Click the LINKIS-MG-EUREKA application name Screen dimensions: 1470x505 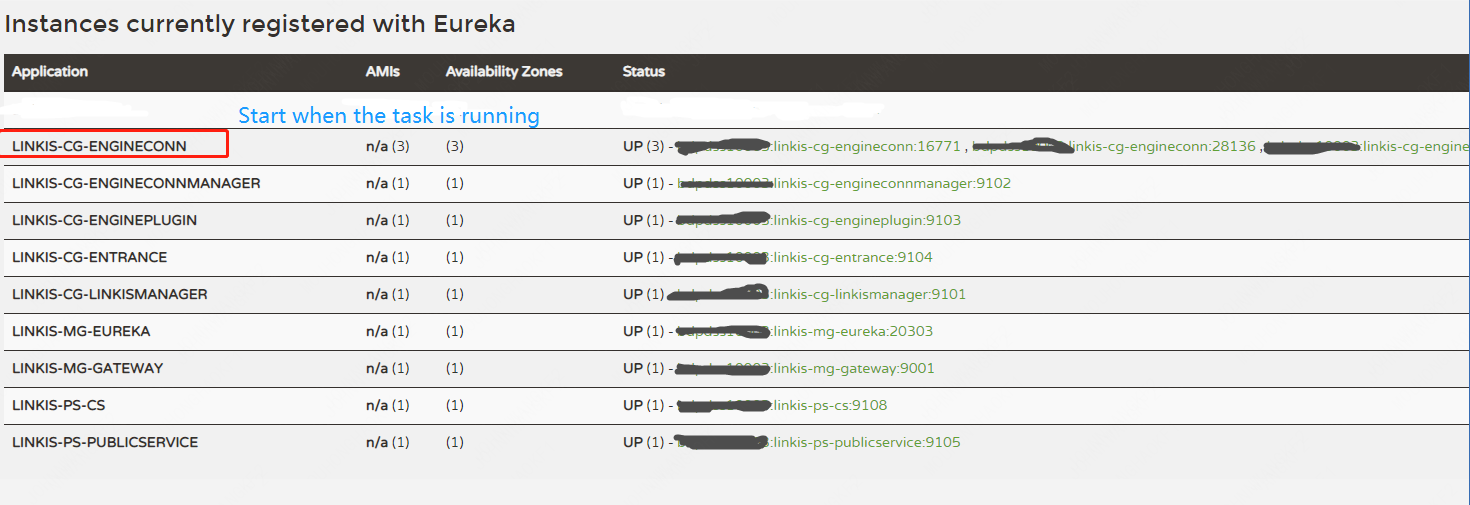[x=81, y=332]
